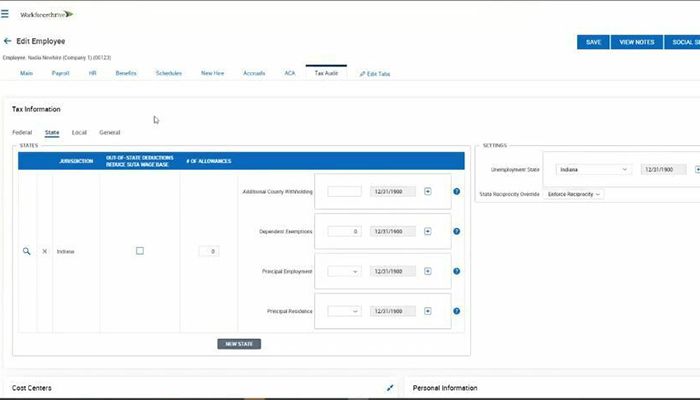Add history entry for Dependent Exemptions
The image size is (700, 400).
[428, 231]
